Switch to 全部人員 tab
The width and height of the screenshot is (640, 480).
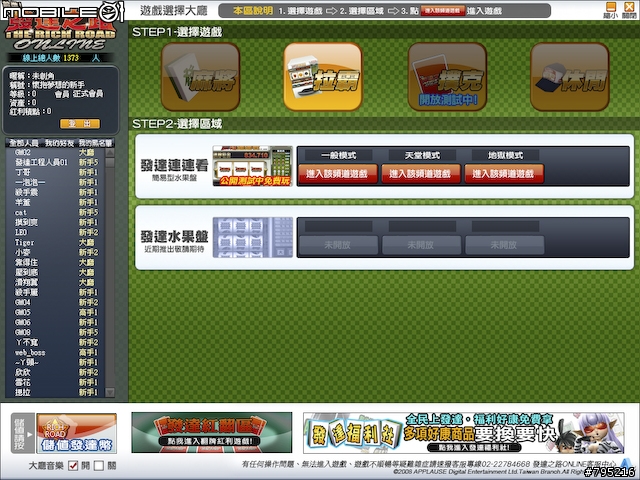click(24, 143)
